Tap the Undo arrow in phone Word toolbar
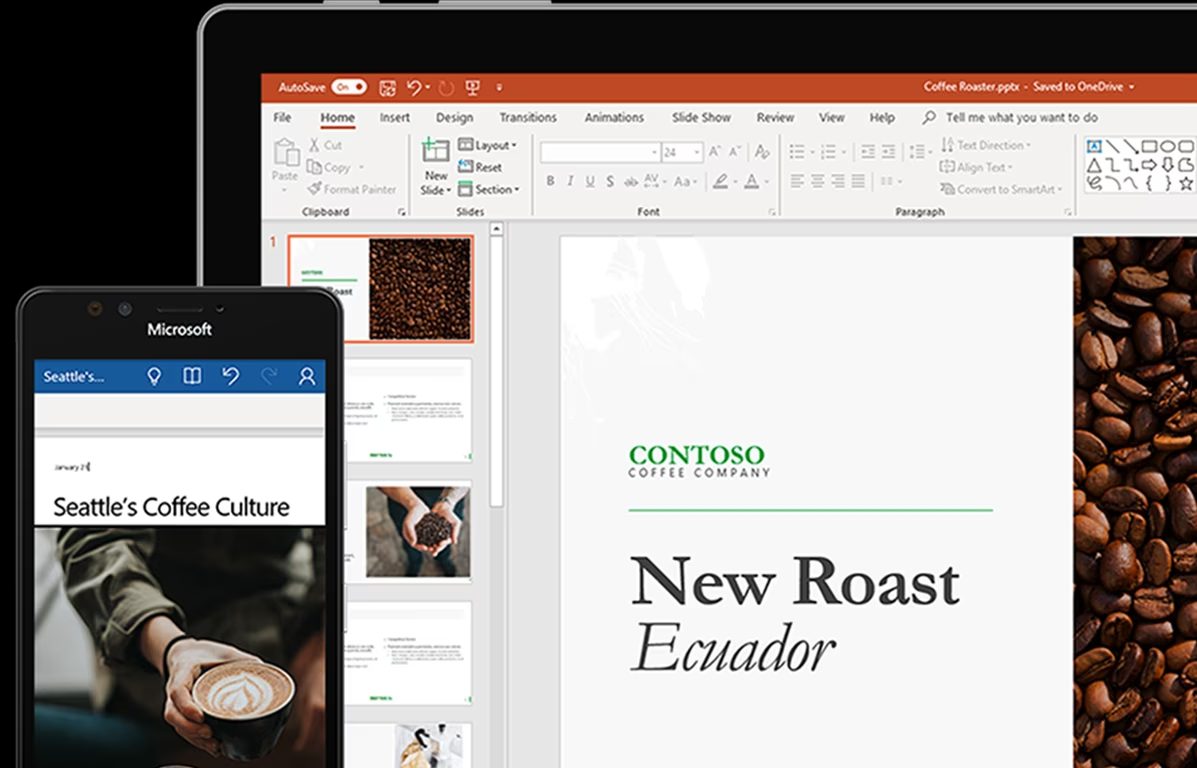The width and height of the screenshot is (1197, 768). (231, 376)
